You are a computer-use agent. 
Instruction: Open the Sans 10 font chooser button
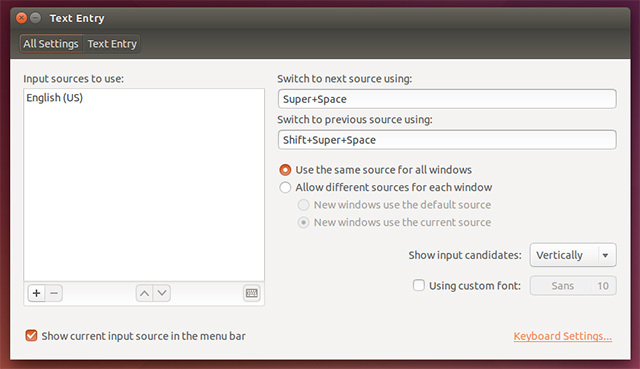(573, 286)
